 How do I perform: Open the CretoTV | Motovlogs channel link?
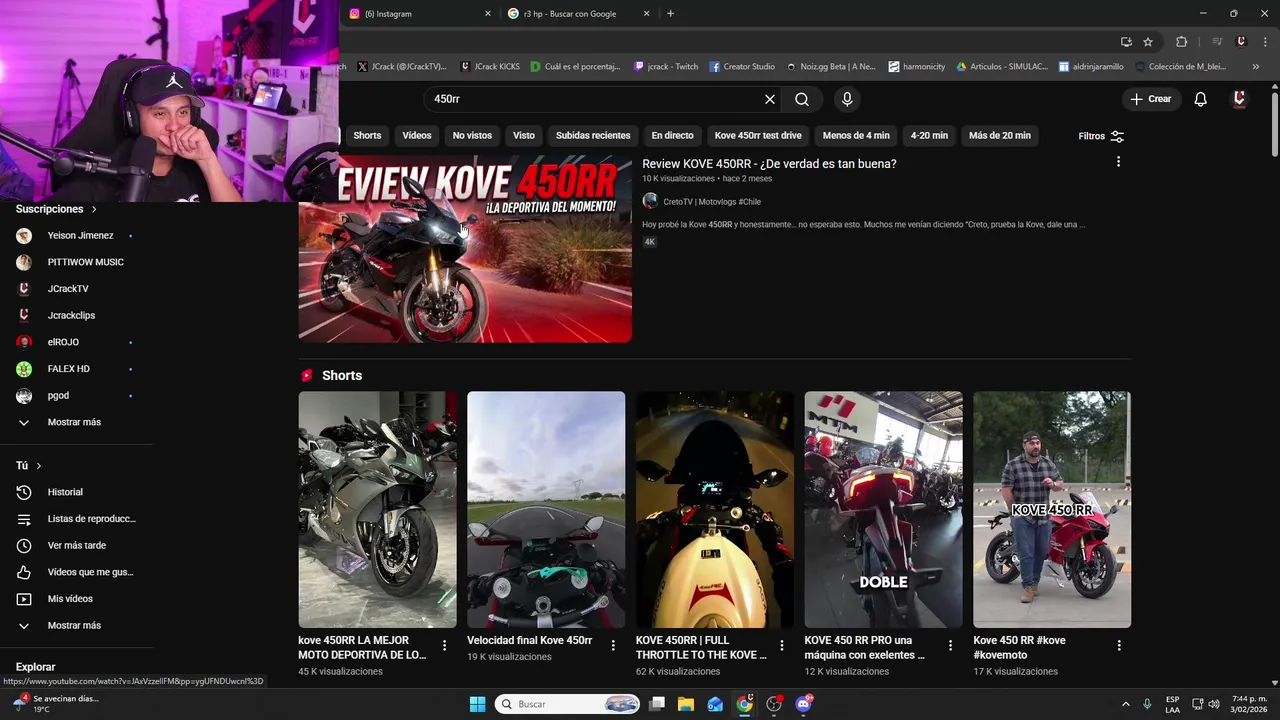click(x=712, y=202)
